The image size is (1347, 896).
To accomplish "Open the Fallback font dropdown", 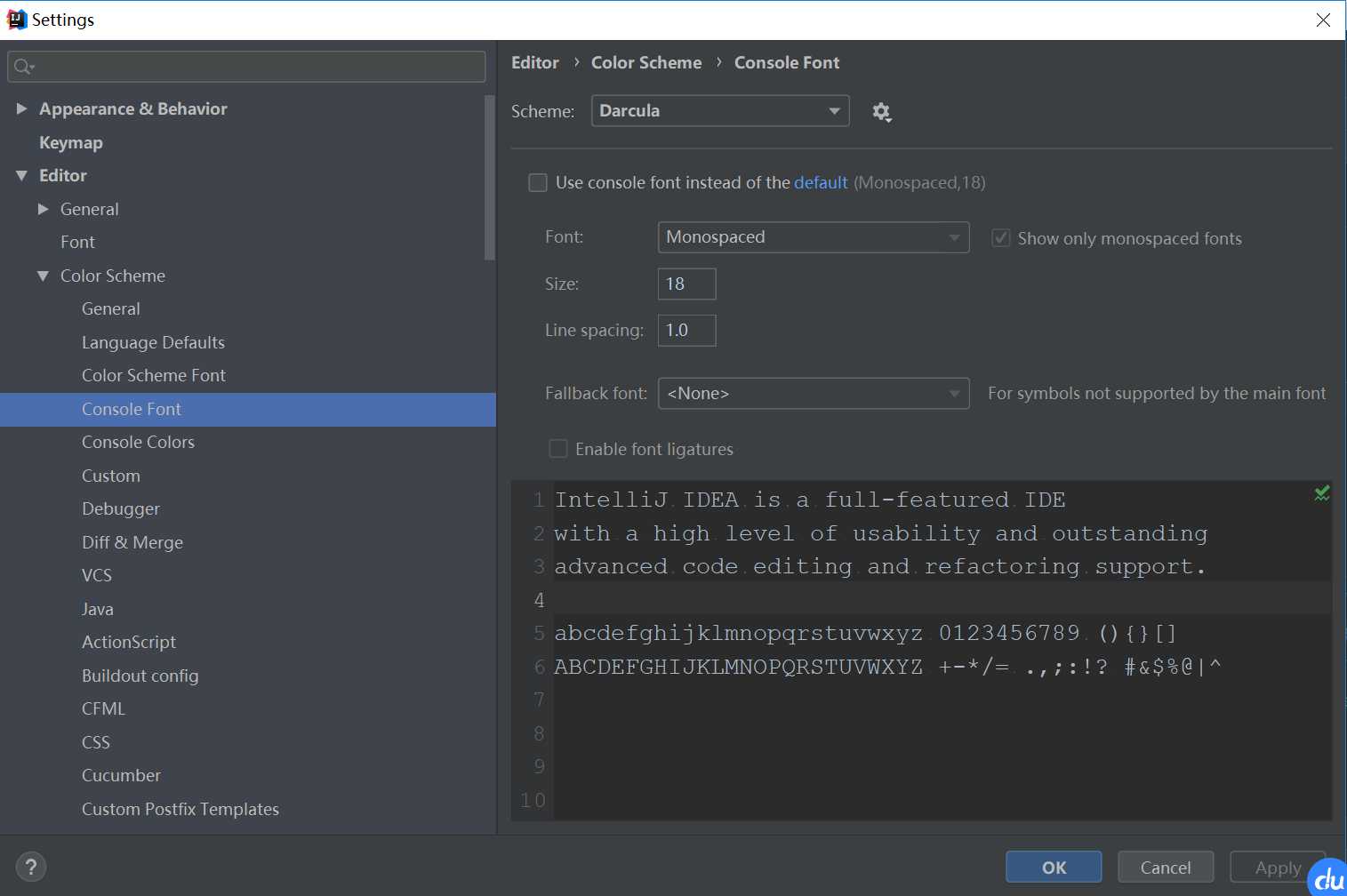I will tap(814, 394).
